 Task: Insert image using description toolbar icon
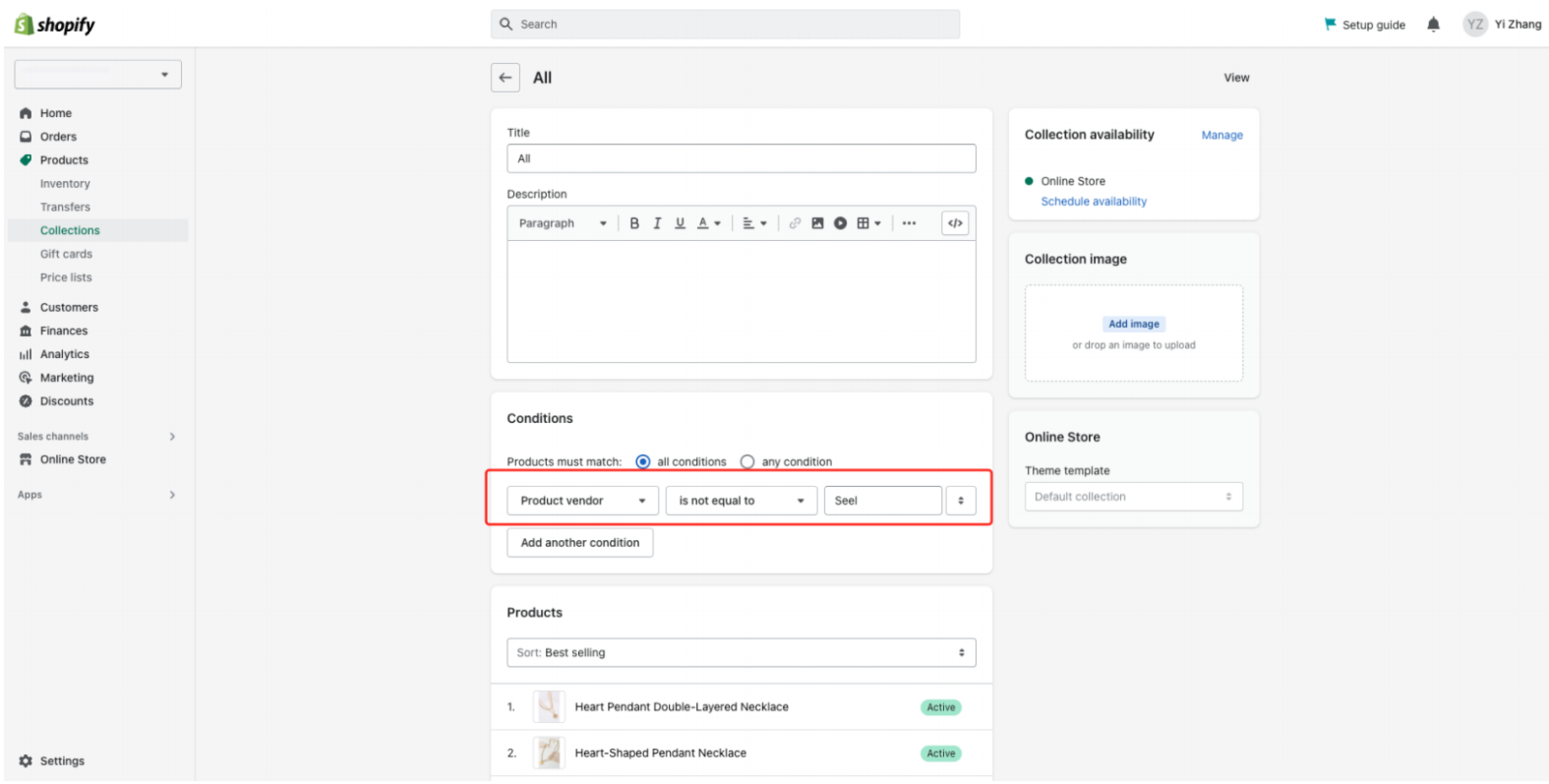point(817,224)
